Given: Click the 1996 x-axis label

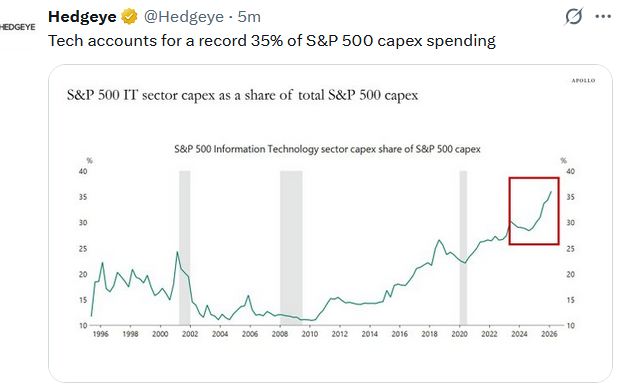Looking at the screenshot, I should [100, 334].
